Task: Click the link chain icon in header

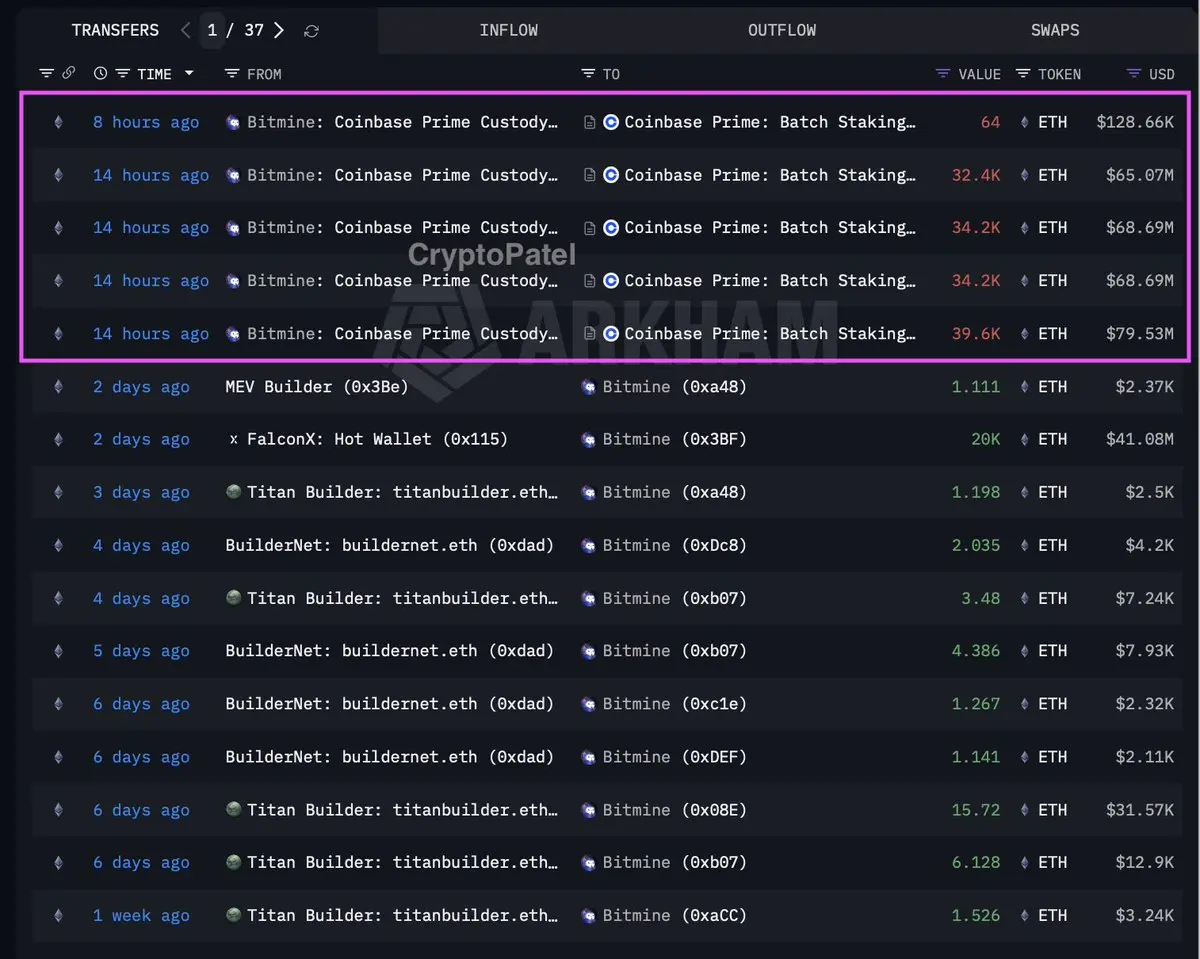Action: pos(69,73)
